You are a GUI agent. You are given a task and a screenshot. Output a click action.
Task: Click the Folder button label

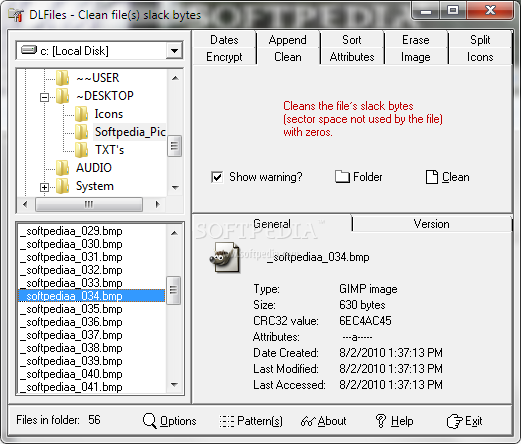point(368,177)
